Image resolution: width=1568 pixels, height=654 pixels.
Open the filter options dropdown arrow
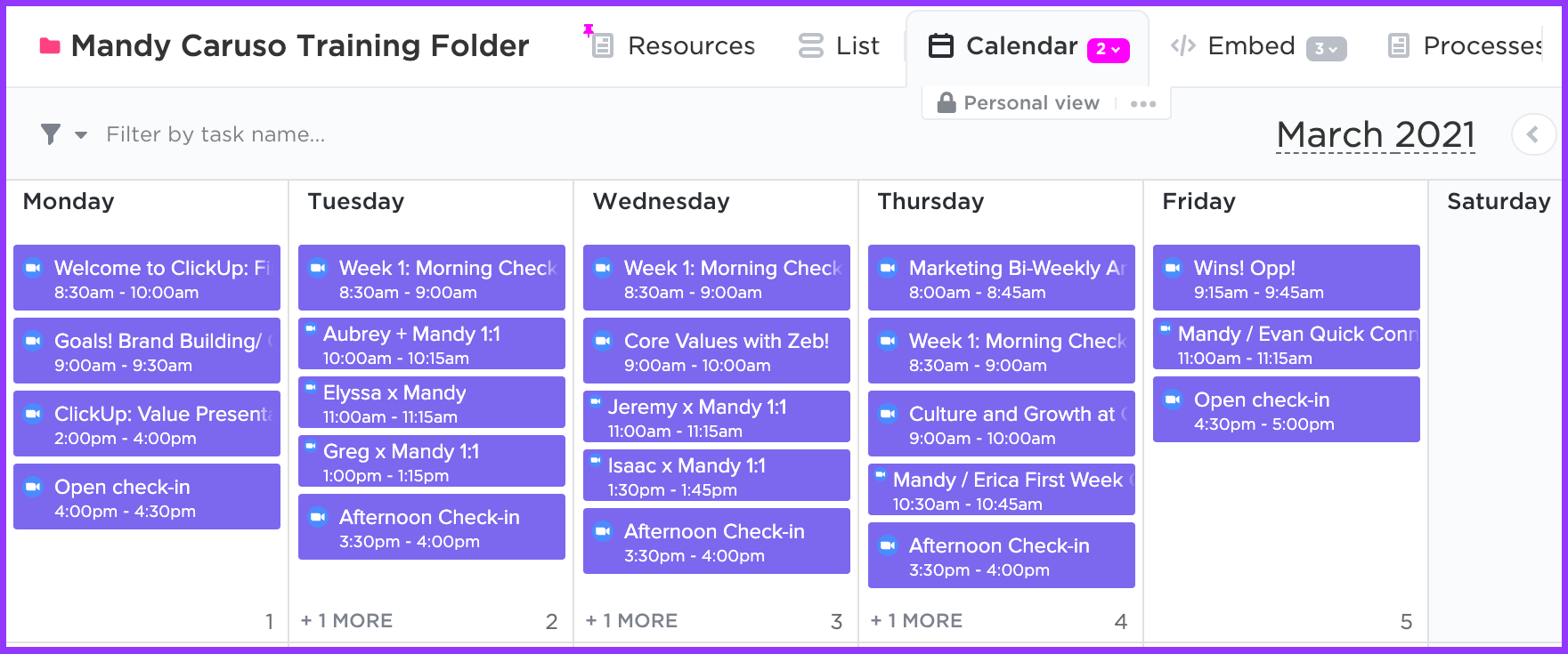81,135
